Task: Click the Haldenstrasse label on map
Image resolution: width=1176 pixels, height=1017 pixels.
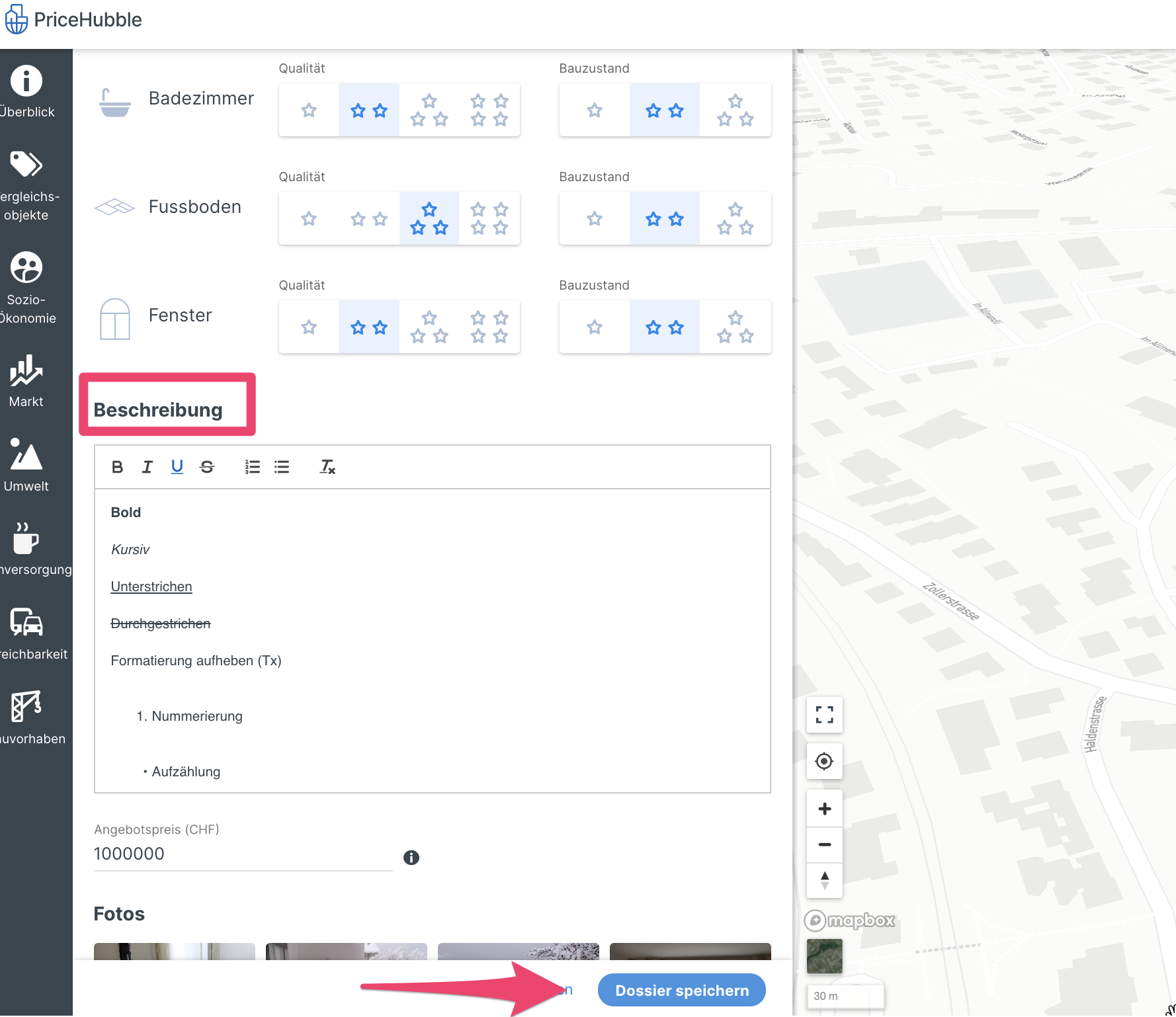Action: pyautogui.click(x=1095, y=724)
